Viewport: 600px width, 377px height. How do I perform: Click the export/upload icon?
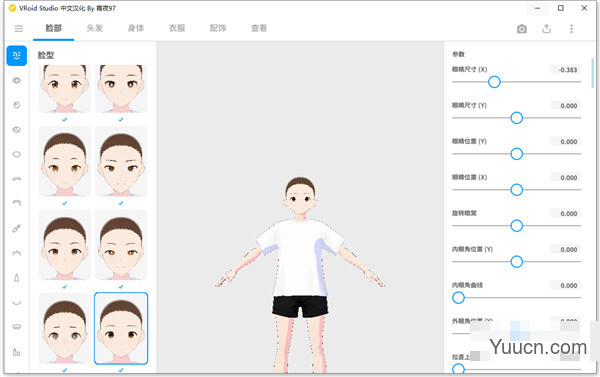[546, 29]
